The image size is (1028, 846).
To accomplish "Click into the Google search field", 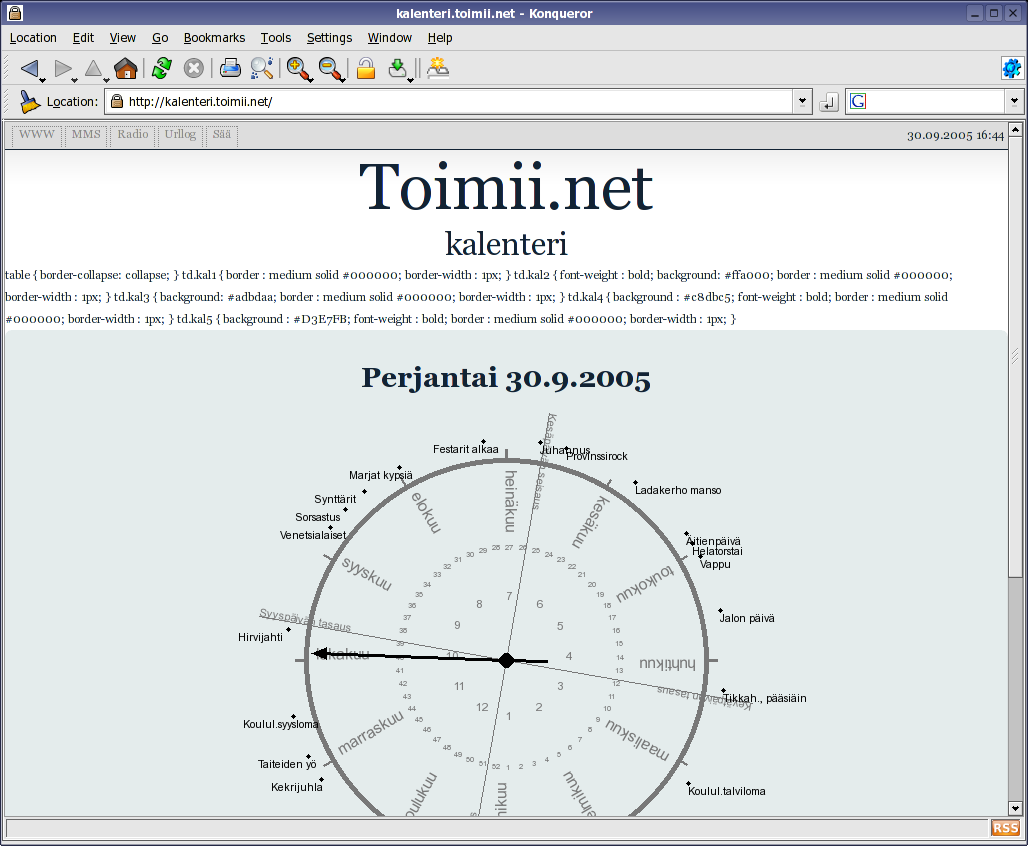I will click(x=936, y=102).
